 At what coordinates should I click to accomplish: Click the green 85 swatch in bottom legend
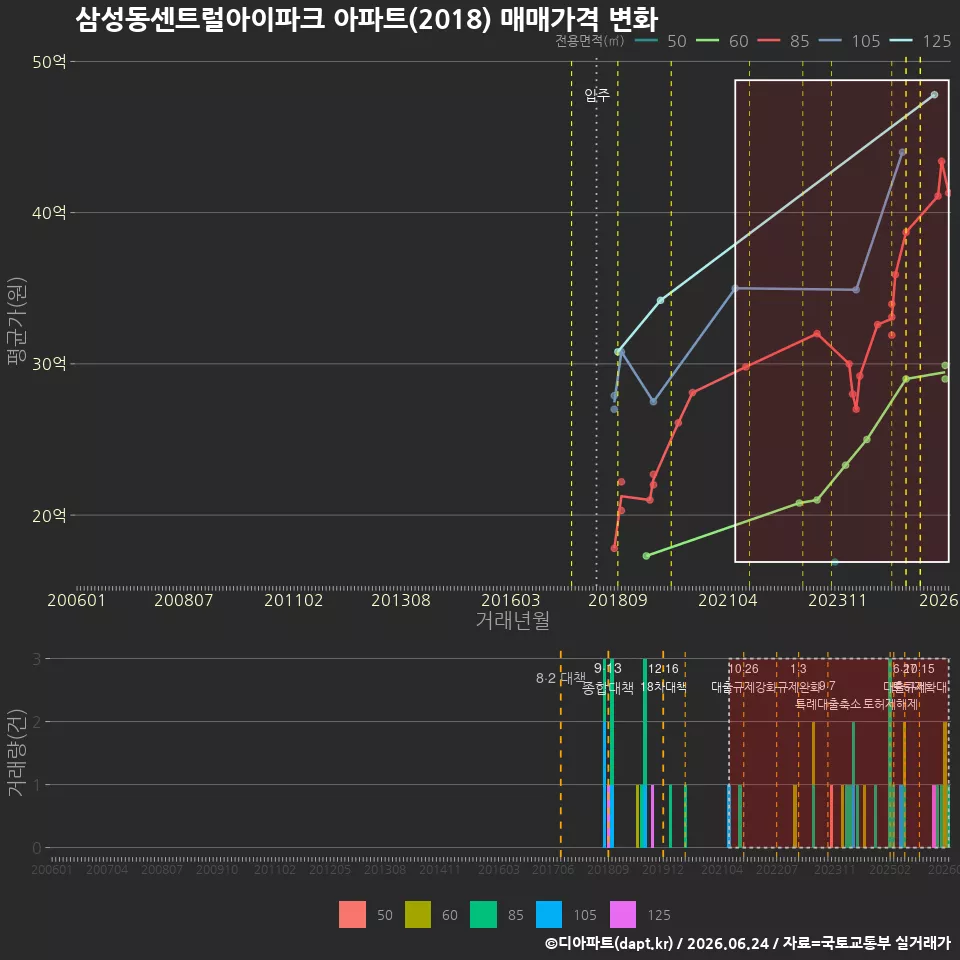(483, 914)
